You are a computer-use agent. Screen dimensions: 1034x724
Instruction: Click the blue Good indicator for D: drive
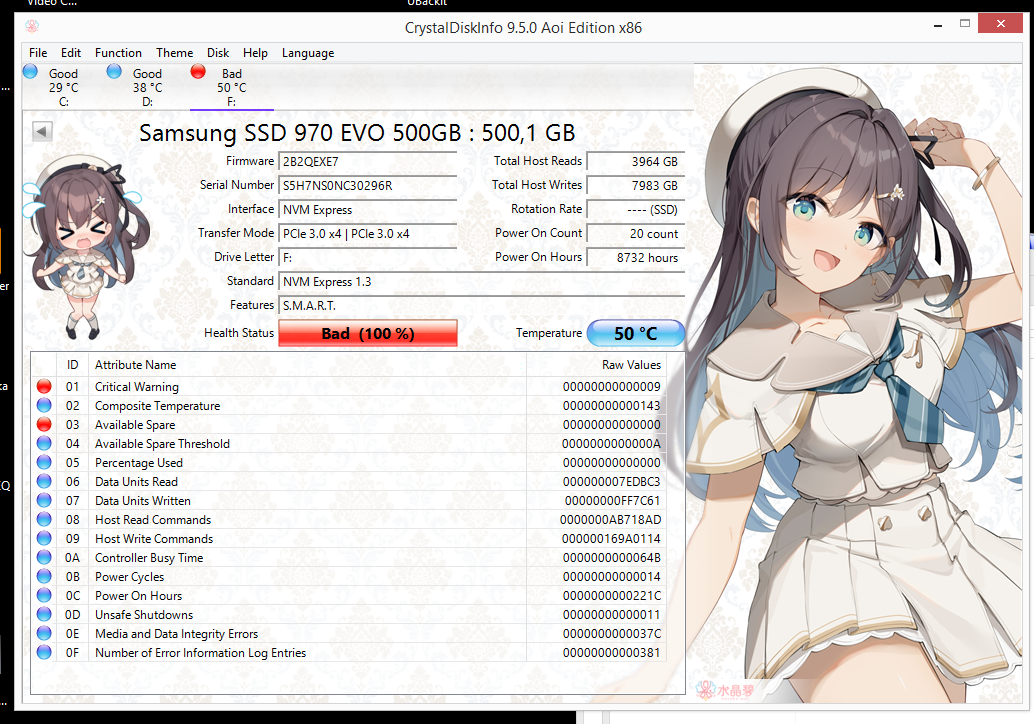click(114, 71)
